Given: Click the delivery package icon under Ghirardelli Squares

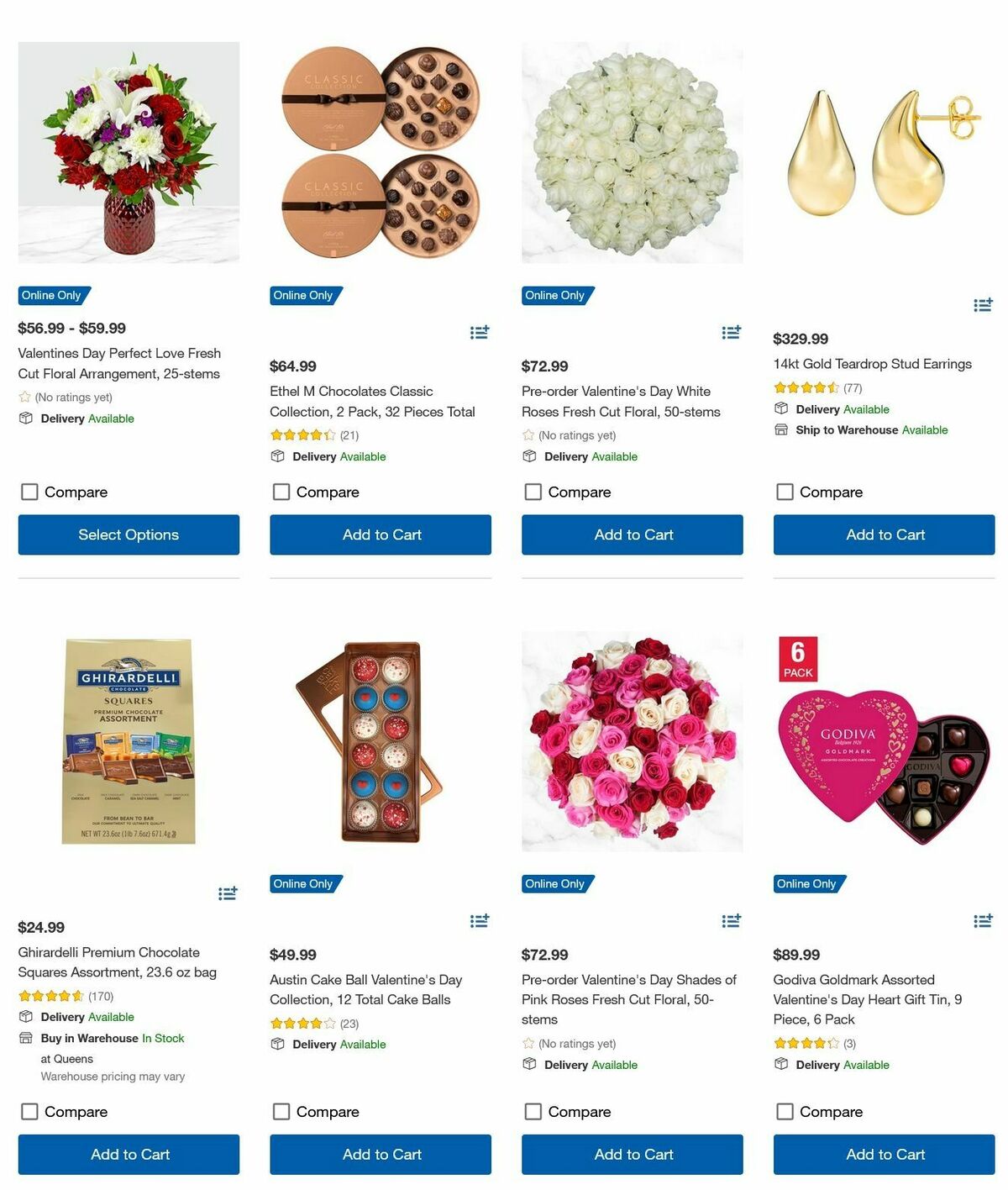Looking at the screenshot, I should tap(25, 1017).
